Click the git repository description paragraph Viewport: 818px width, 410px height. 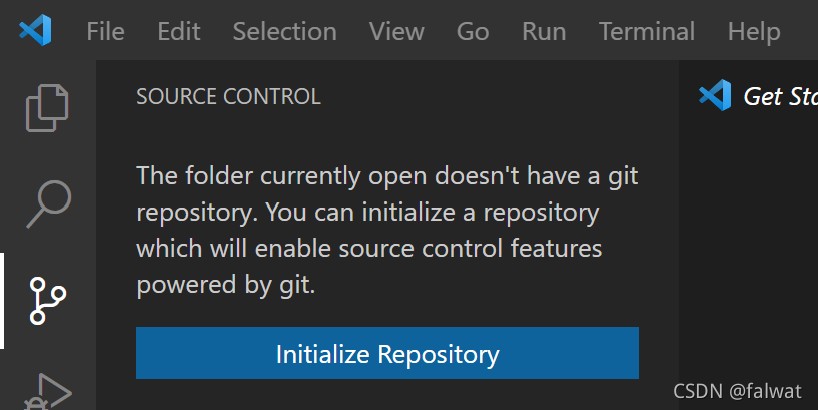click(x=387, y=230)
